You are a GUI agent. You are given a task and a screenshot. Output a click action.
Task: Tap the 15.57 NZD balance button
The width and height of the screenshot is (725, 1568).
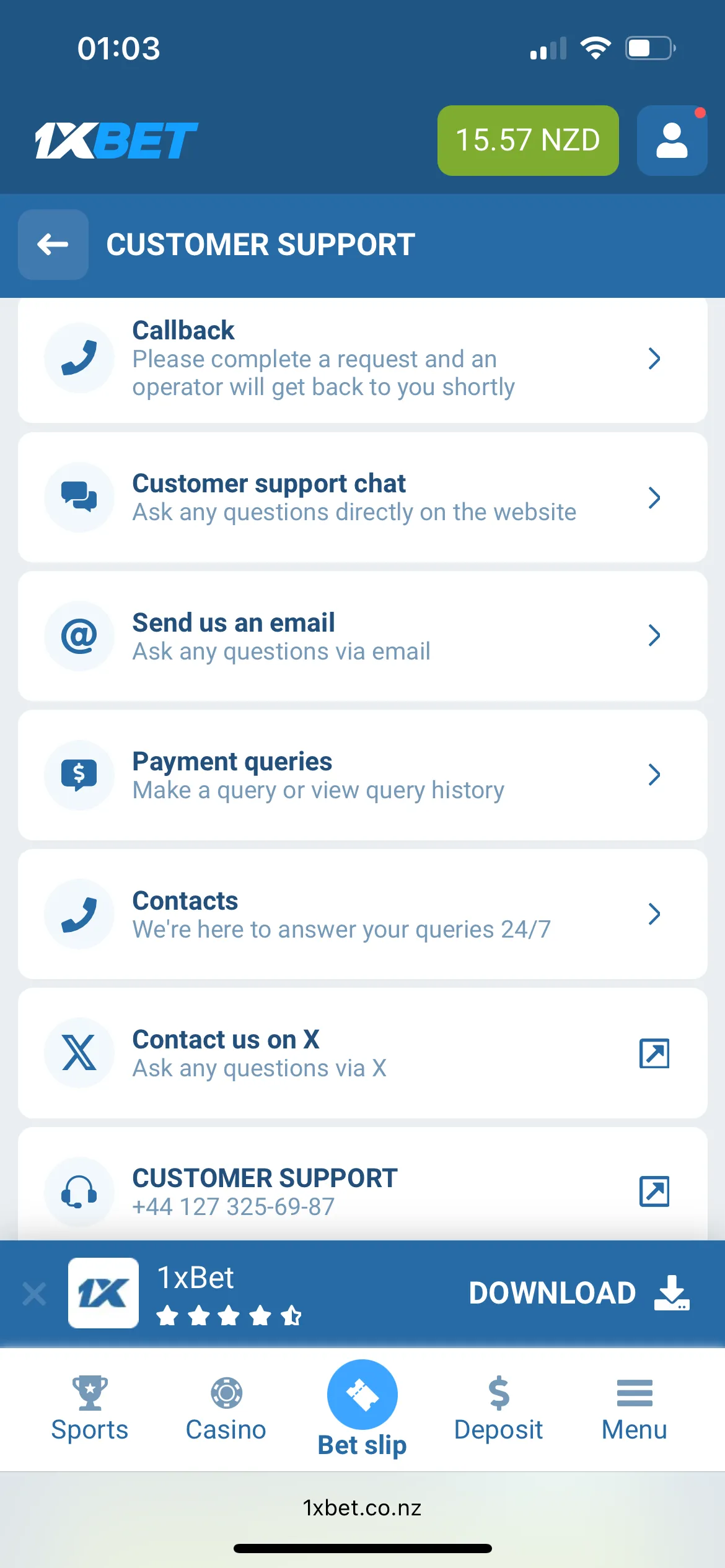coord(528,141)
